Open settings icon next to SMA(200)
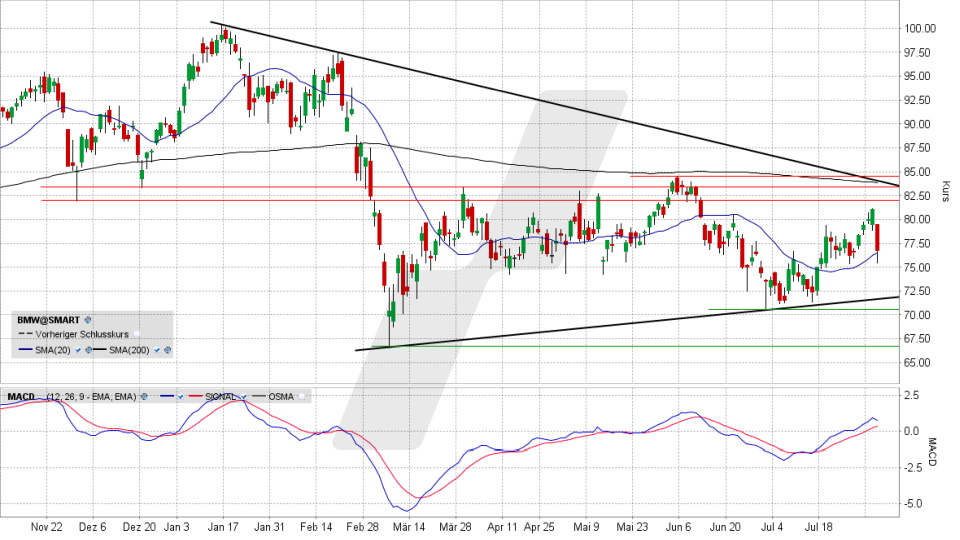960x540 pixels. (167, 350)
